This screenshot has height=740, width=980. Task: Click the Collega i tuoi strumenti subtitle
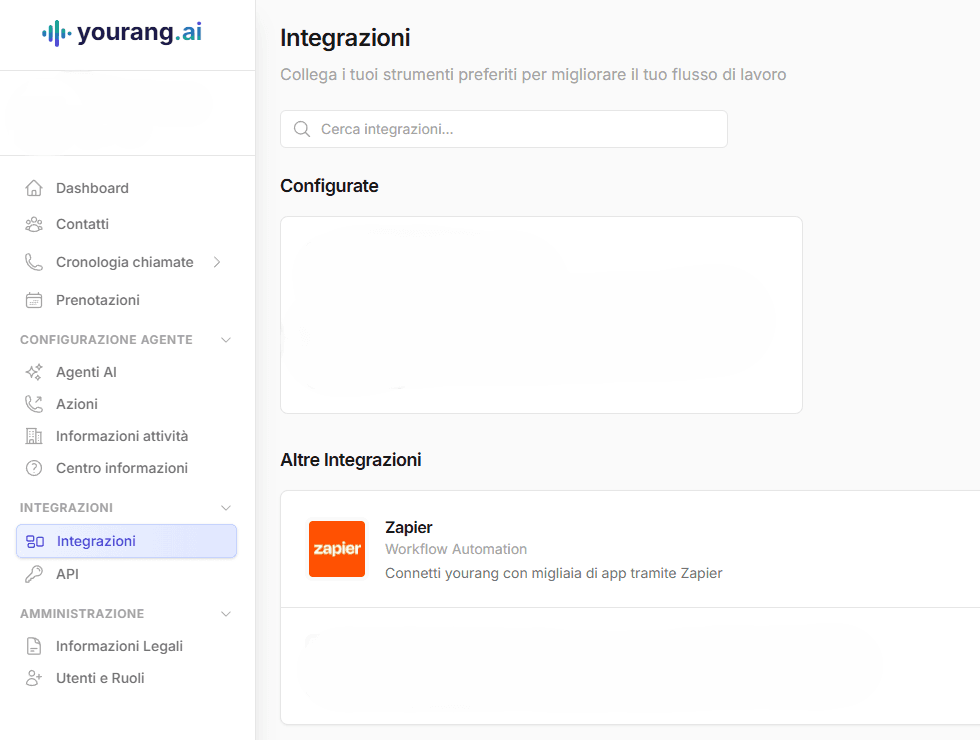click(x=533, y=74)
